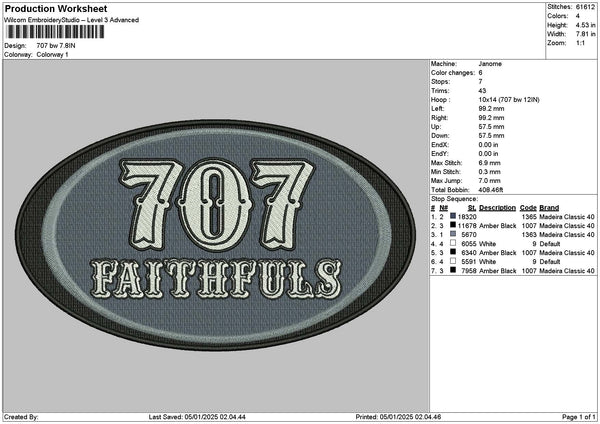600x424 pixels.
Task: Click the 'Description' column header
Action: coord(497,208)
